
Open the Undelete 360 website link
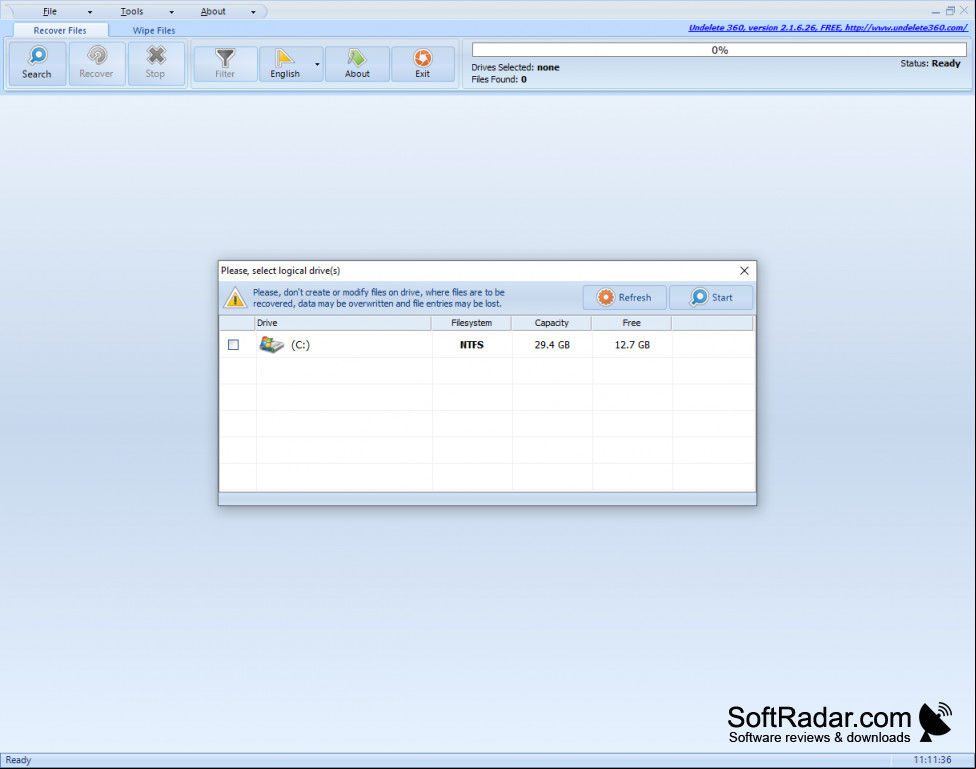pyautogui.click(x=828, y=27)
